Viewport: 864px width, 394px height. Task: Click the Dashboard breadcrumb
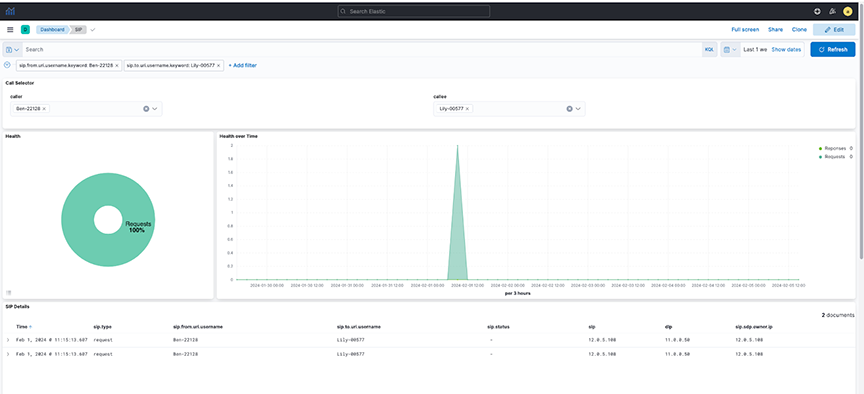tap(52, 30)
